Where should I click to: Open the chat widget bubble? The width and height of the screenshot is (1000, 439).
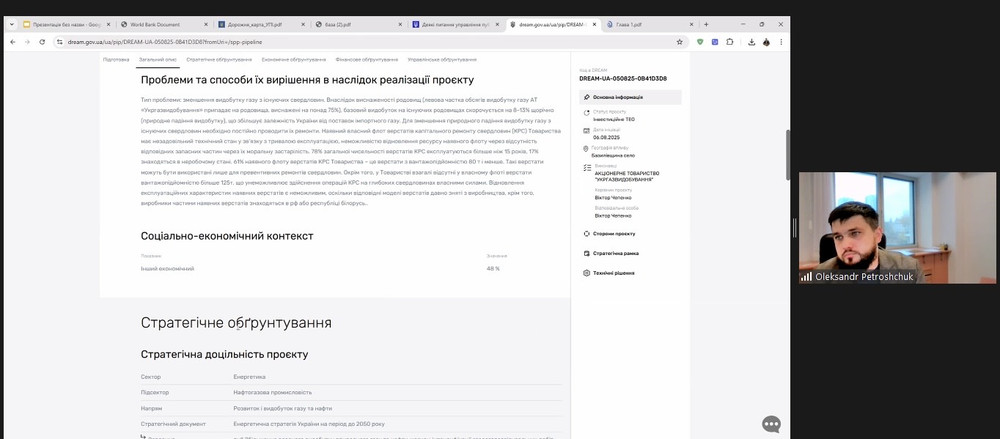(x=771, y=424)
